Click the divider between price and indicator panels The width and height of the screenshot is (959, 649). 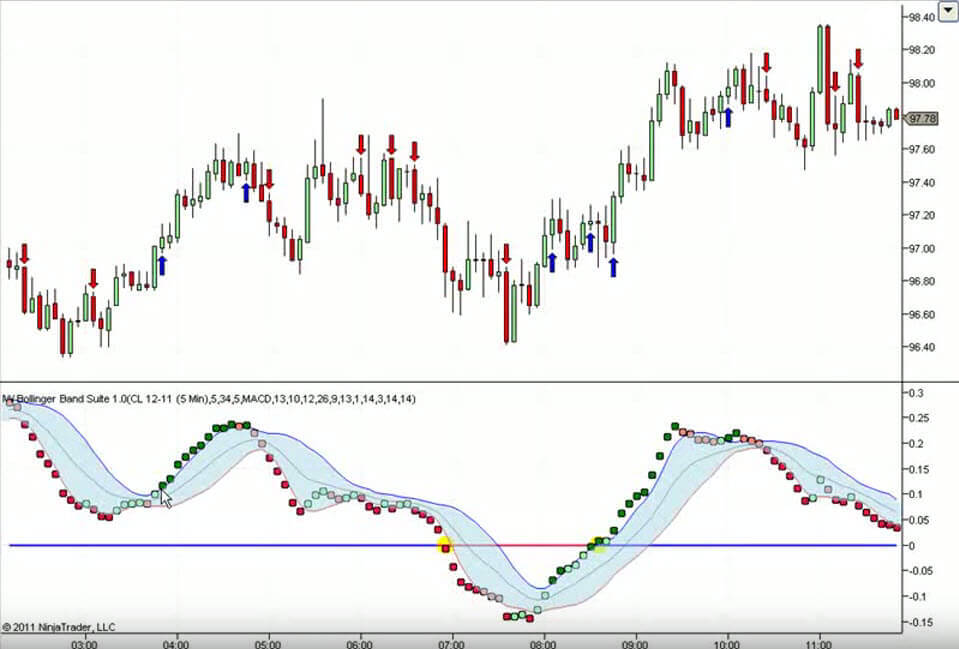(450, 382)
